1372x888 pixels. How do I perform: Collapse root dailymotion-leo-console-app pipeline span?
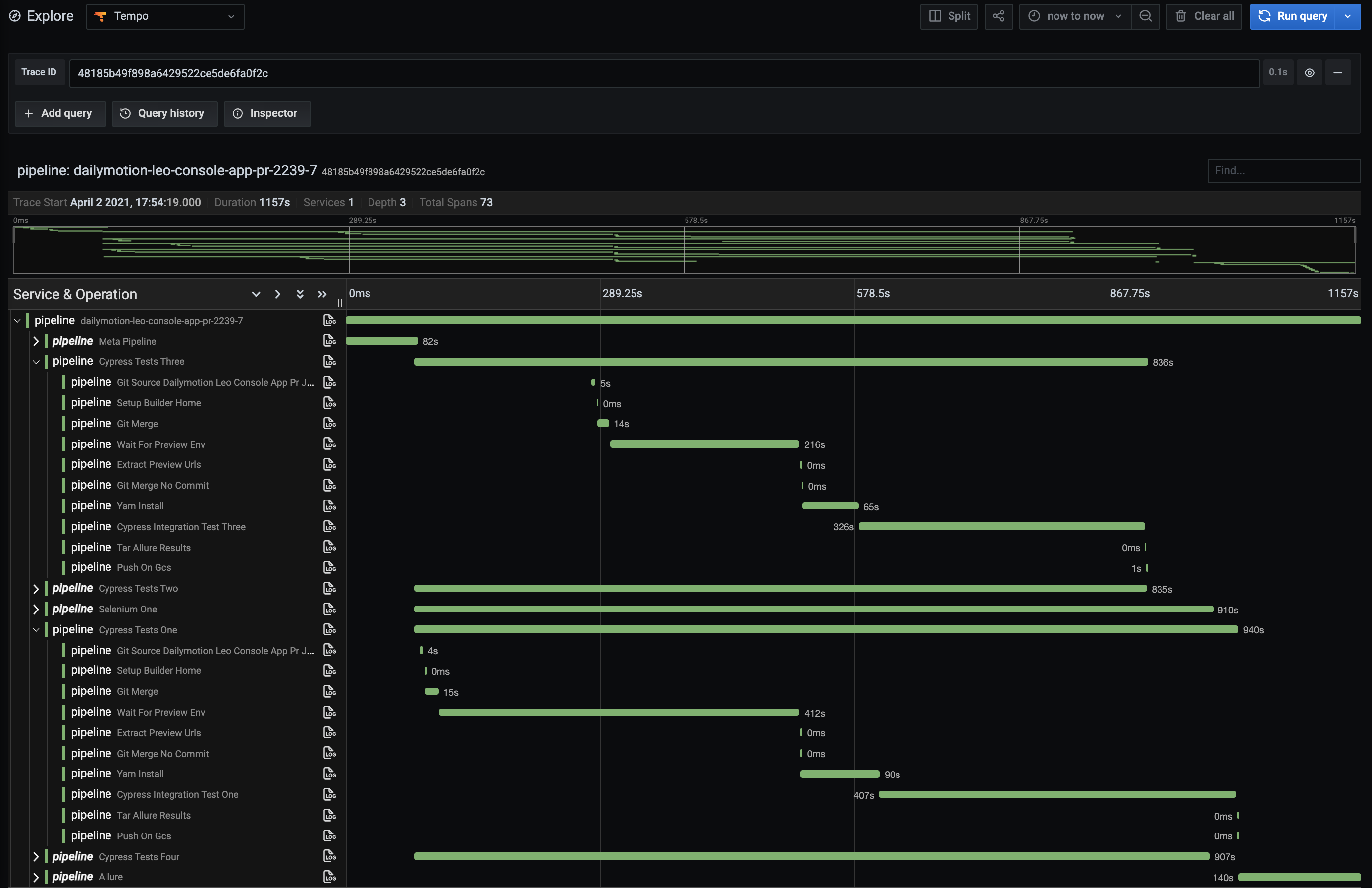[17, 321]
